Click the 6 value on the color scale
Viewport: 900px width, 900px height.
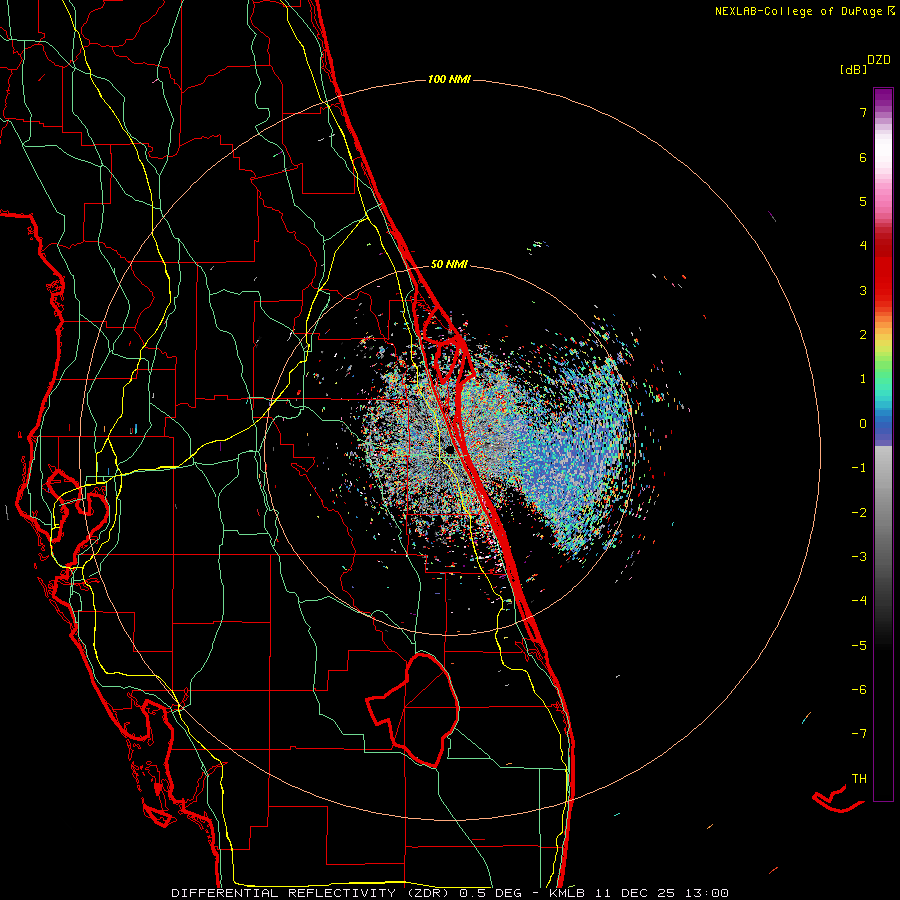click(863, 157)
